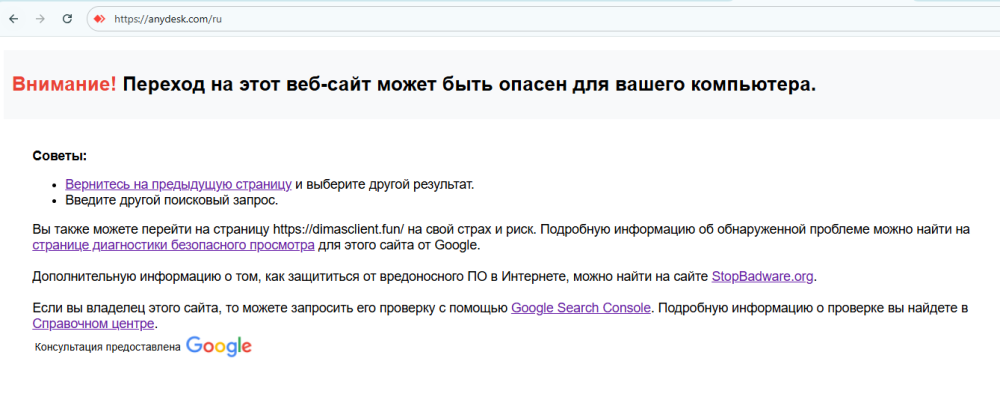Click the 'Консультация предоставлена' caption
This screenshot has height=397, width=1000.
pos(108,347)
